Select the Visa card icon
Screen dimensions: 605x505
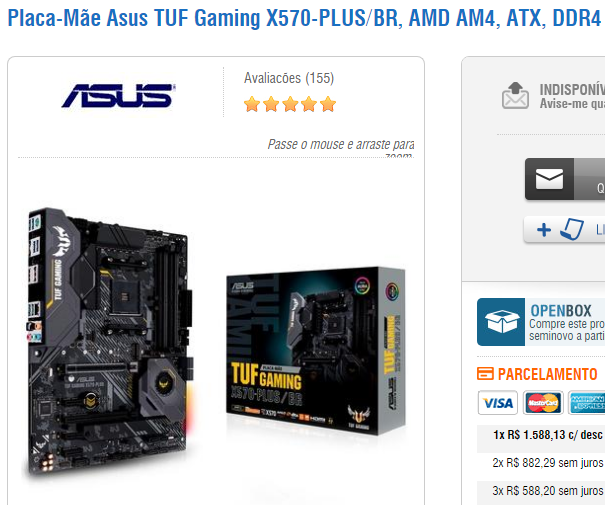498,403
